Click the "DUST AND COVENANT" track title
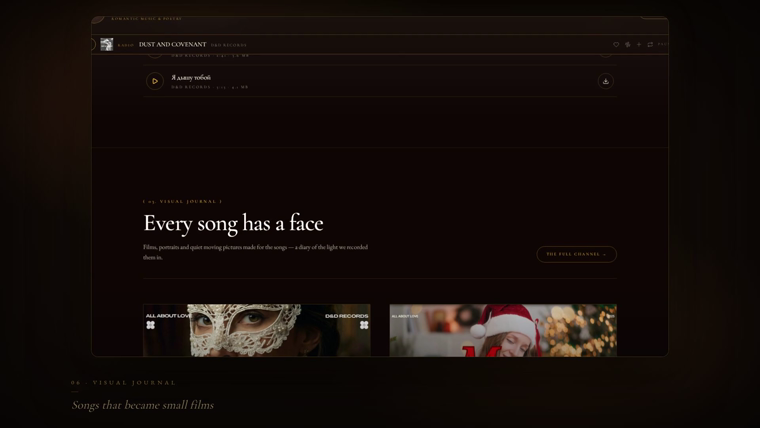760x428 pixels. (173, 44)
